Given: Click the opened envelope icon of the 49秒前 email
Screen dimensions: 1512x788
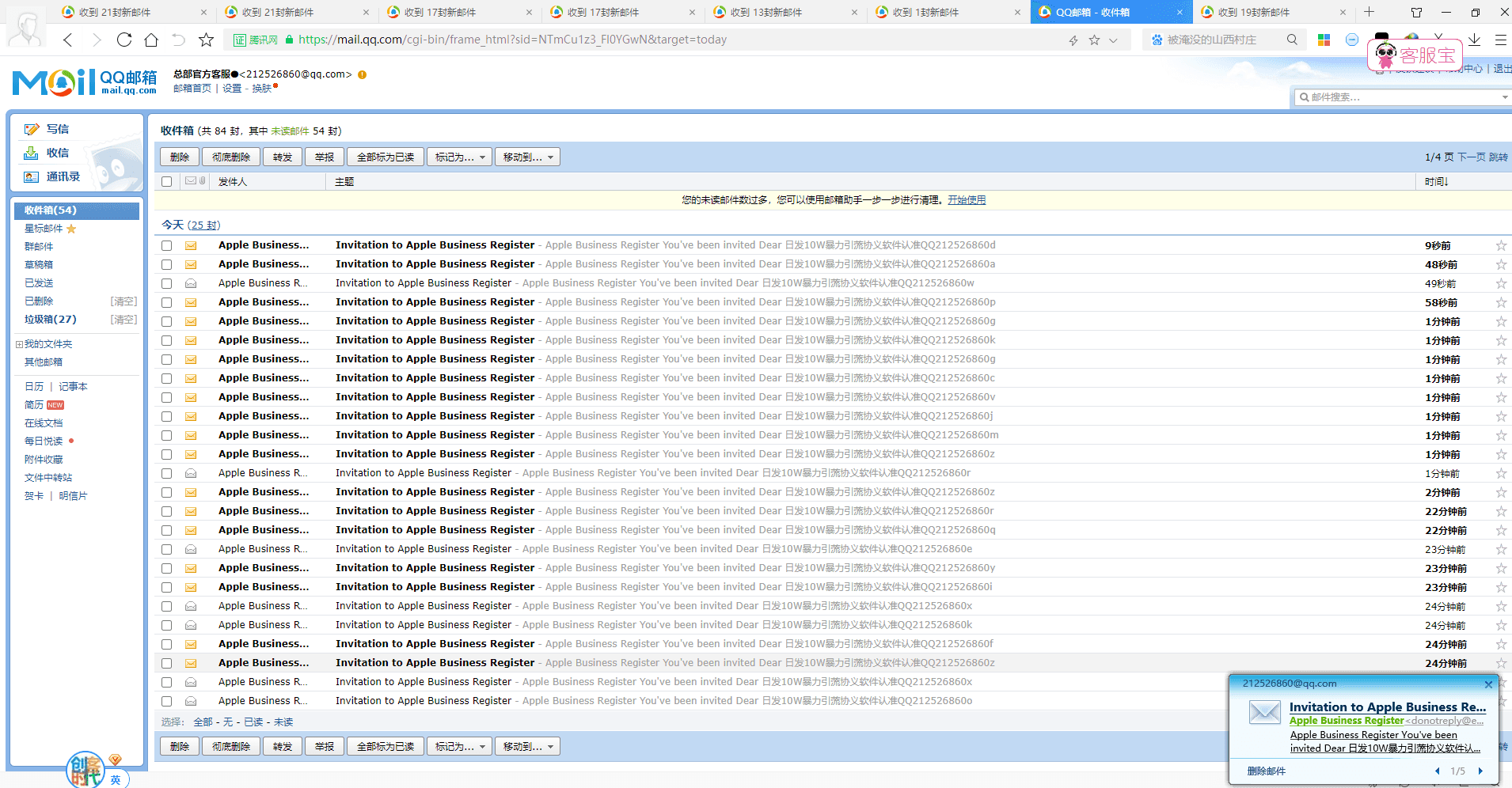Looking at the screenshot, I should tap(191, 283).
